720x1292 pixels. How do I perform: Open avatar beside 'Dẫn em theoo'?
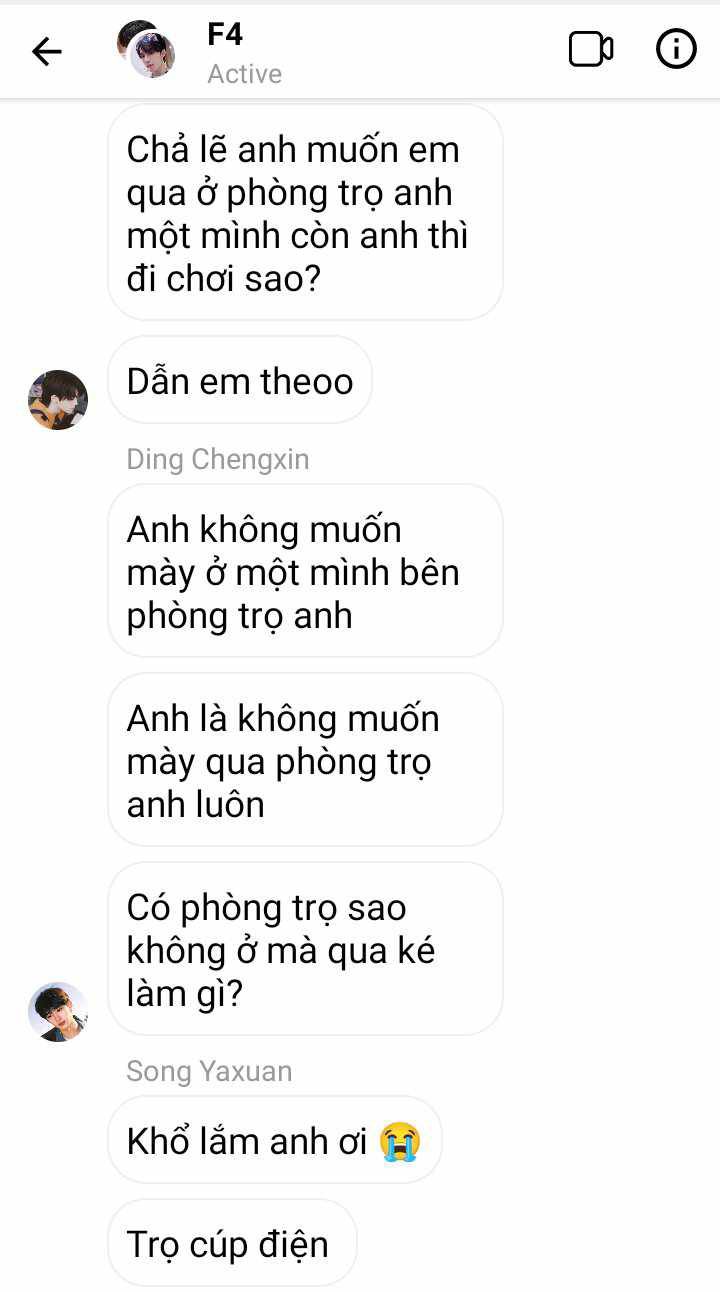(x=58, y=400)
